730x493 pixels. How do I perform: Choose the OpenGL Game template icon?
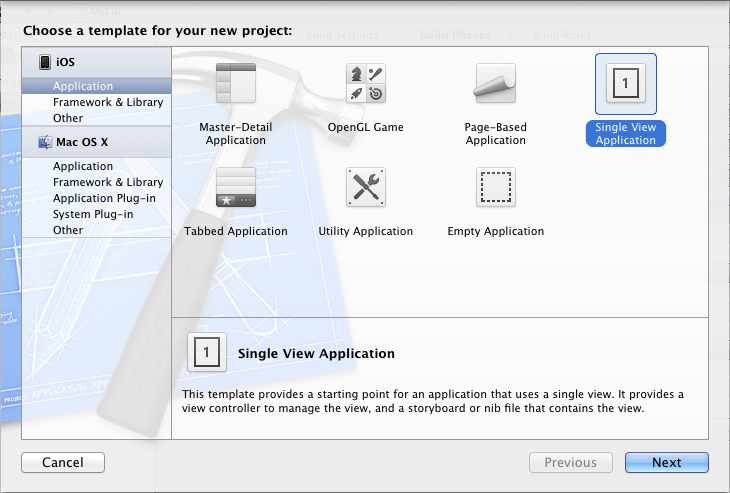tap(365, 83)
